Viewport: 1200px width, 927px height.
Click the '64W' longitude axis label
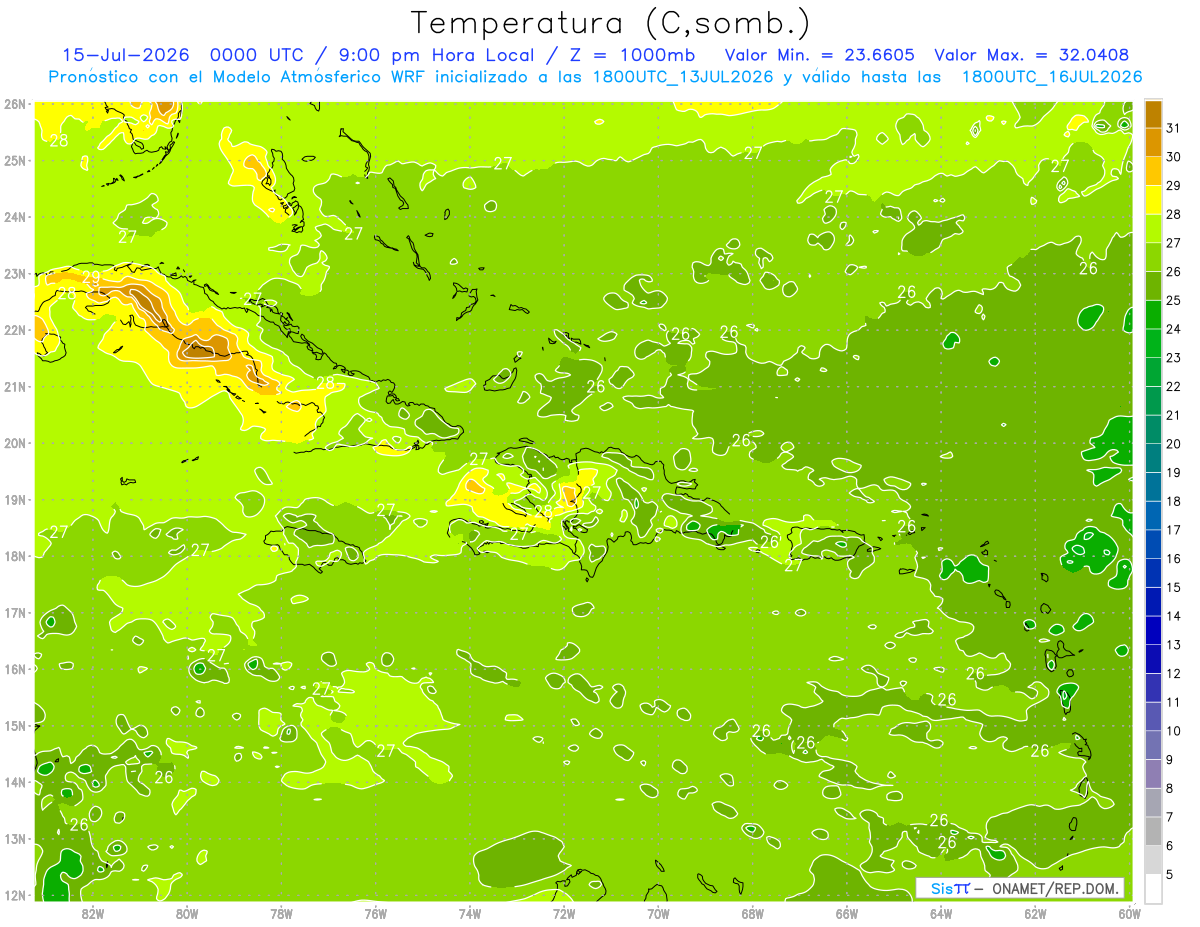point(941,914)
